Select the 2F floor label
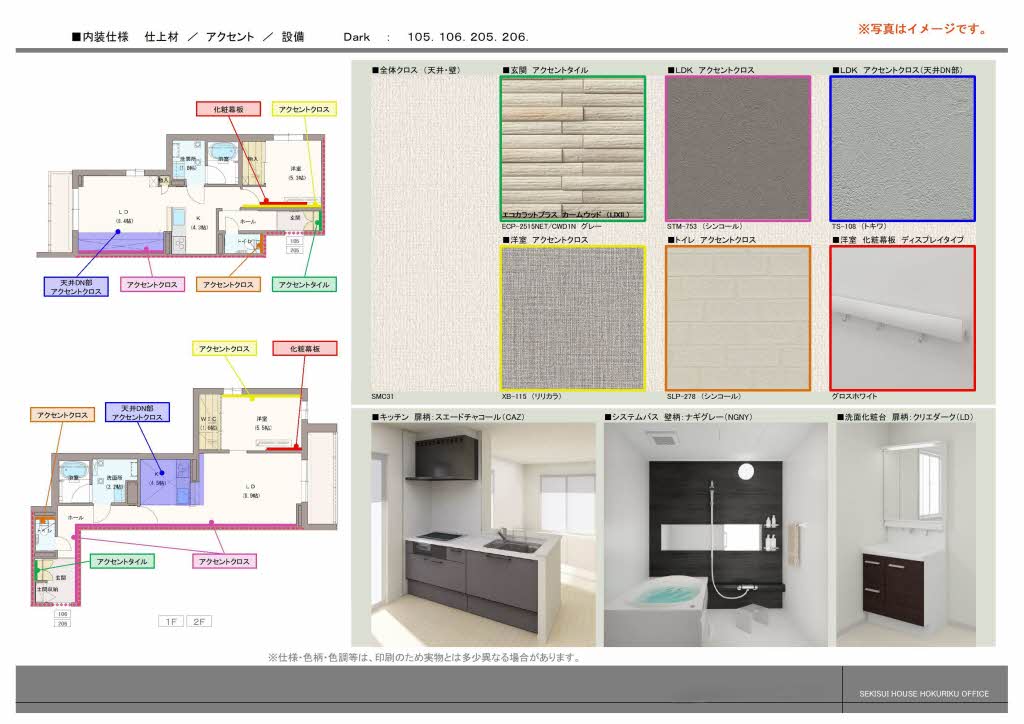Viewport: 1024px width, 724px height. [x=199, y=621]
